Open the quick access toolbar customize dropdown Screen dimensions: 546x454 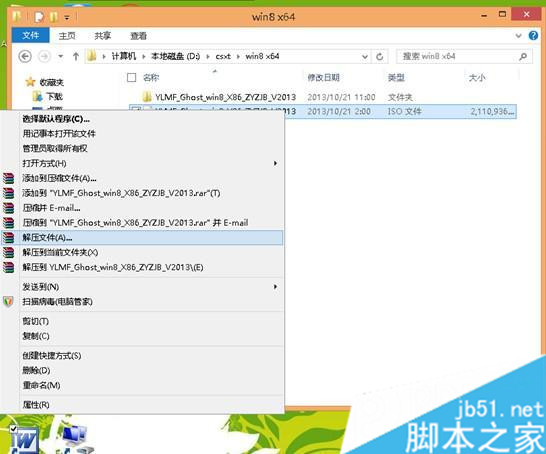[x=67, y=17]
